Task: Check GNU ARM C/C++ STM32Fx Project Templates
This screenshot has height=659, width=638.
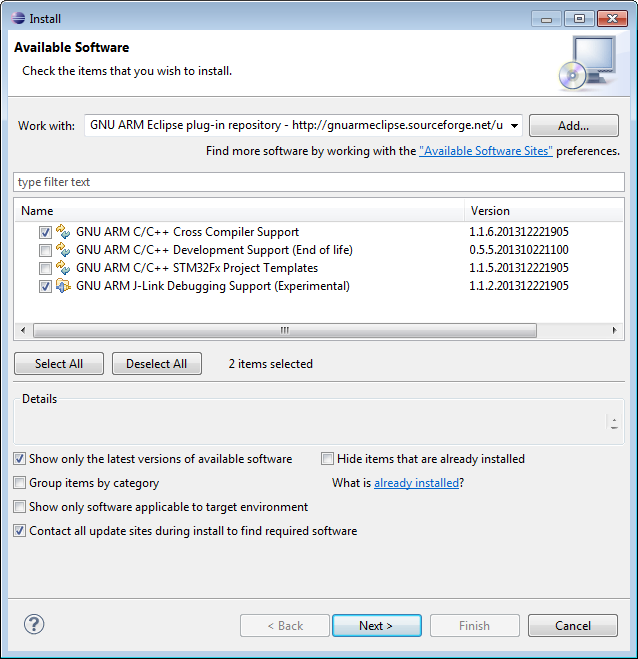Action: [45, 268]
